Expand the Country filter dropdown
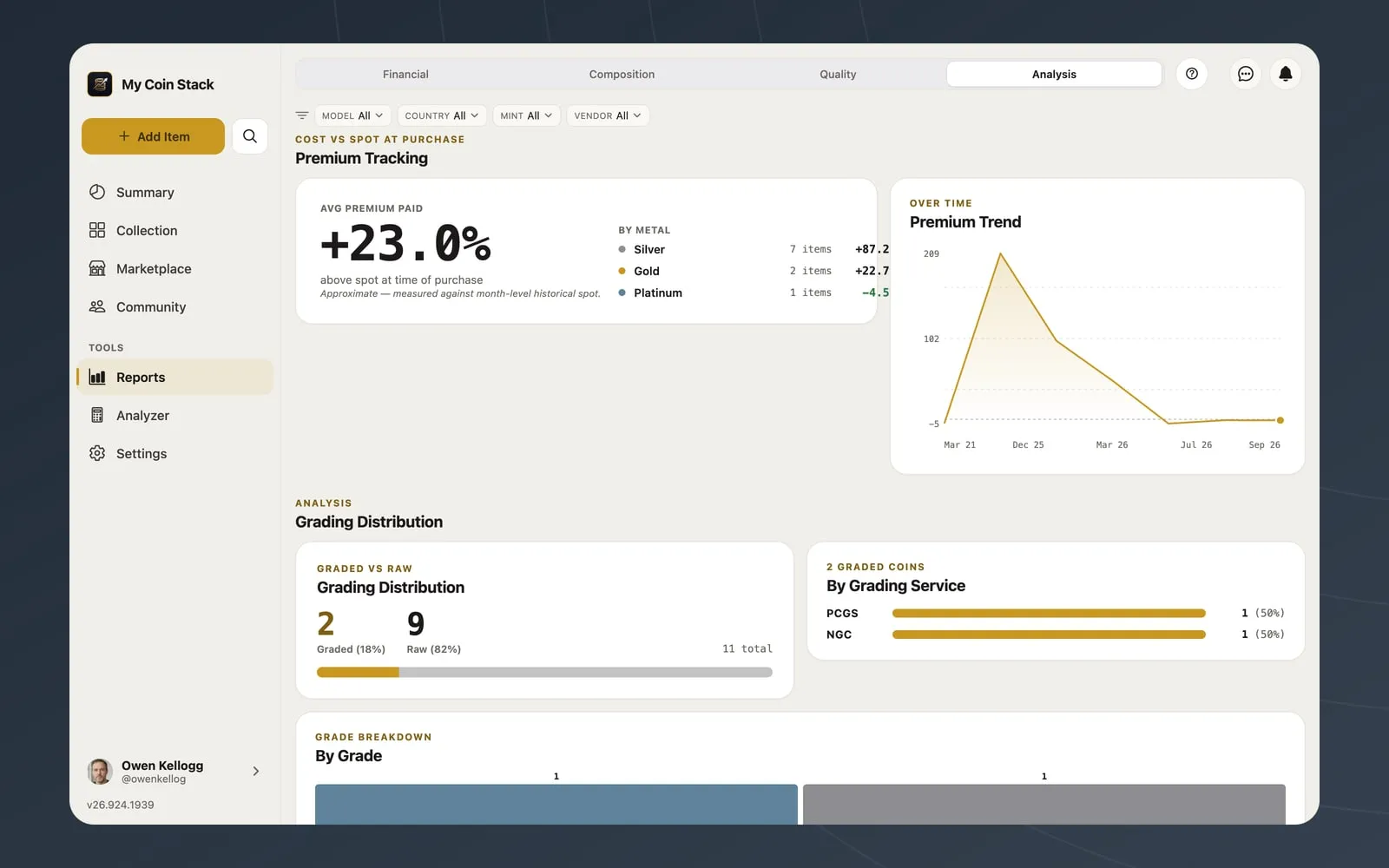Image resolution: width=1389 pixels, height=868 pixels. [442, 115]
